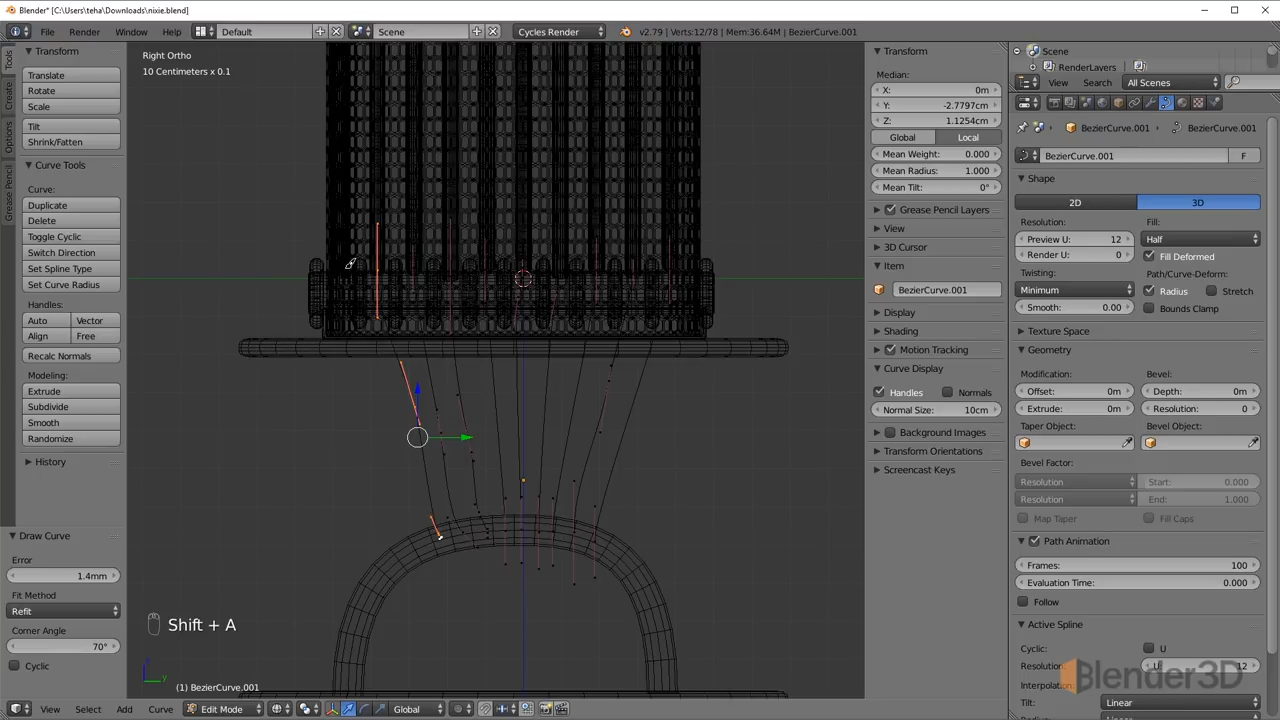Collapse the Curve Tools panel

tap(60, 165)
